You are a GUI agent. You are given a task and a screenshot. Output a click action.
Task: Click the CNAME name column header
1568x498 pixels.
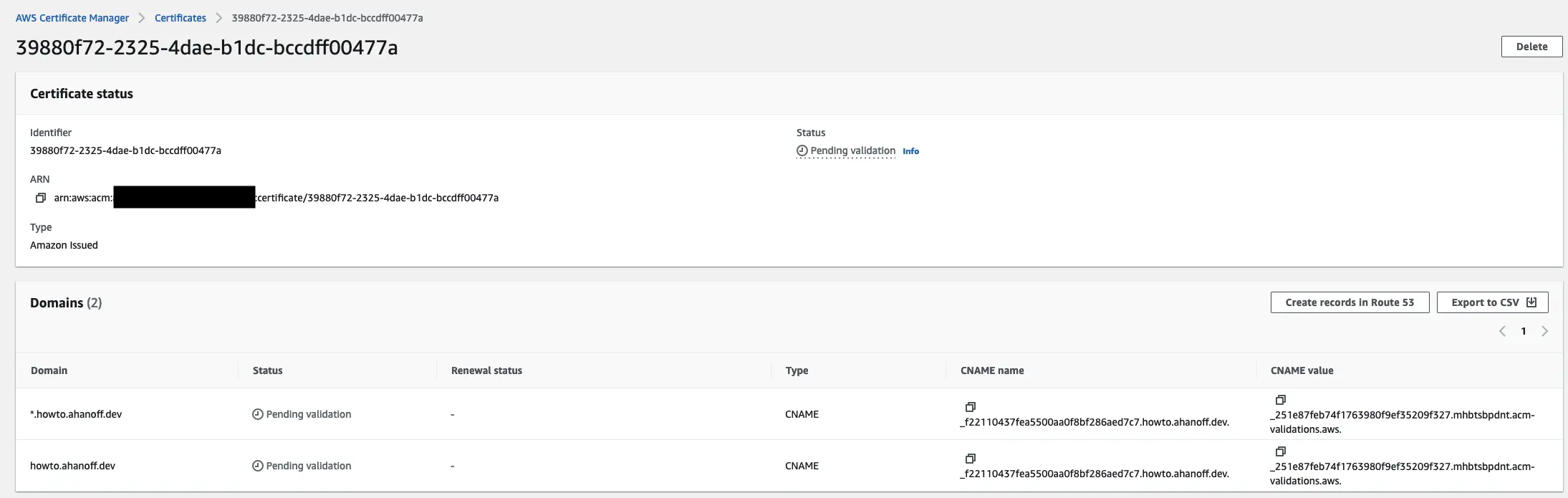(x=992, y=370)
